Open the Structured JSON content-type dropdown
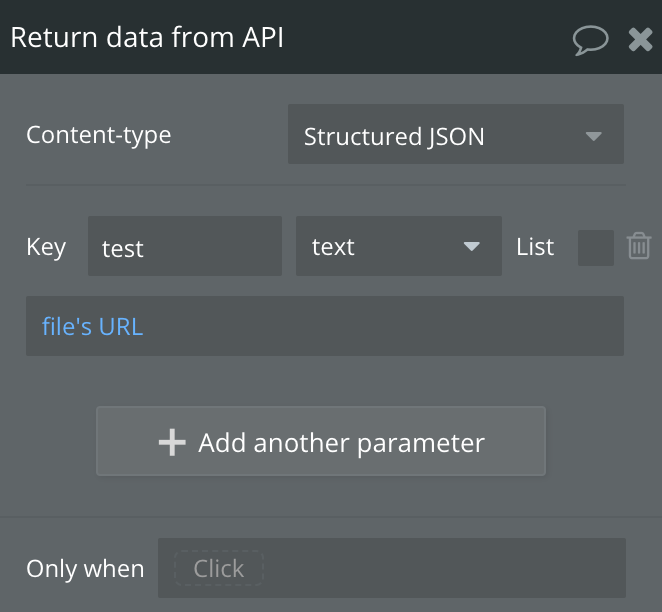This screenshot has height=612, width=662. (456, 134)
